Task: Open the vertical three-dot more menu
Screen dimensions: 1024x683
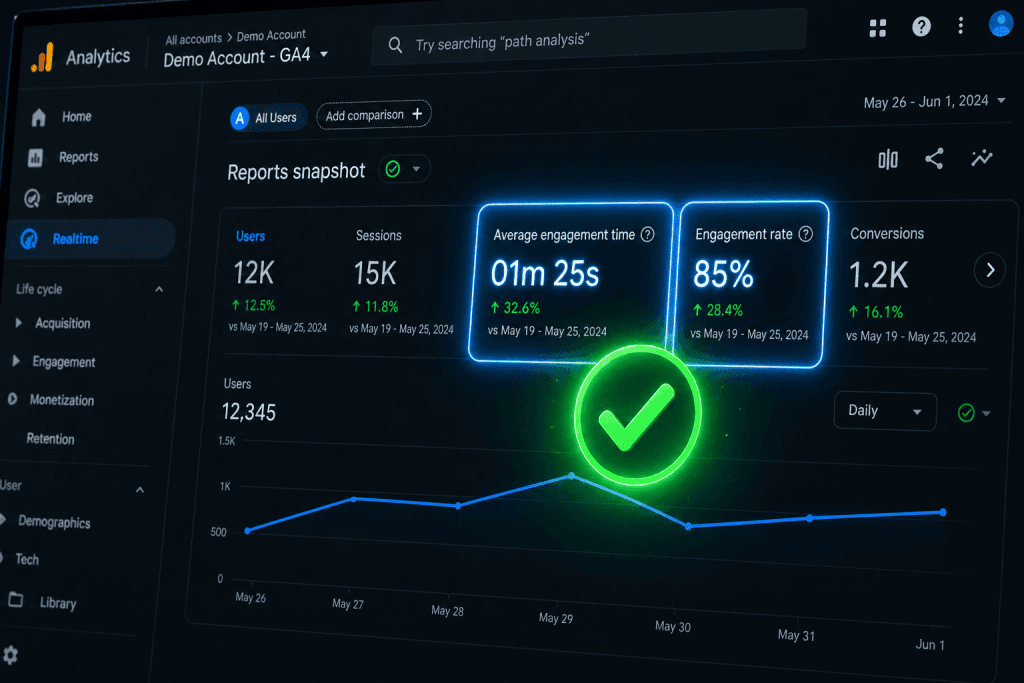Action: (x=960, y=25)
